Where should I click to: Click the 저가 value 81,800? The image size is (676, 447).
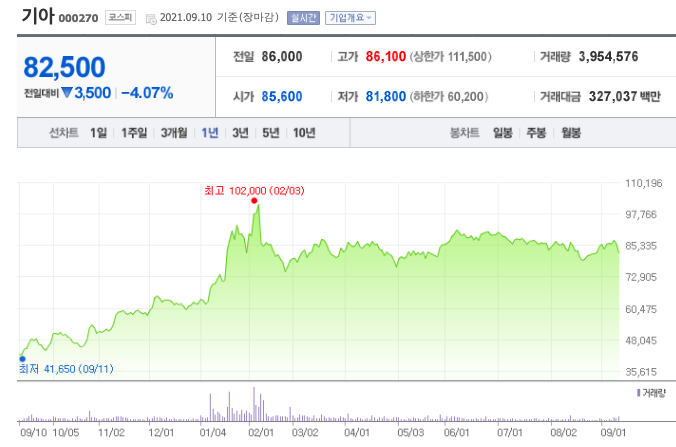385,97
